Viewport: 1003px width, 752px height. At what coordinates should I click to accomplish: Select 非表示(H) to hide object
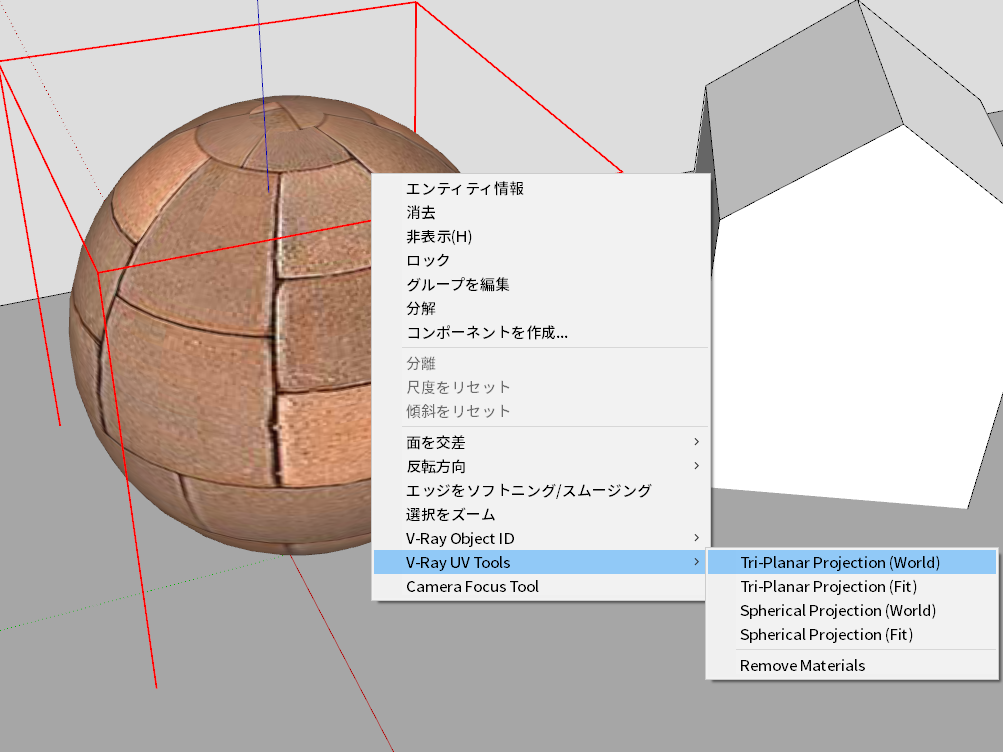(540, 237)
